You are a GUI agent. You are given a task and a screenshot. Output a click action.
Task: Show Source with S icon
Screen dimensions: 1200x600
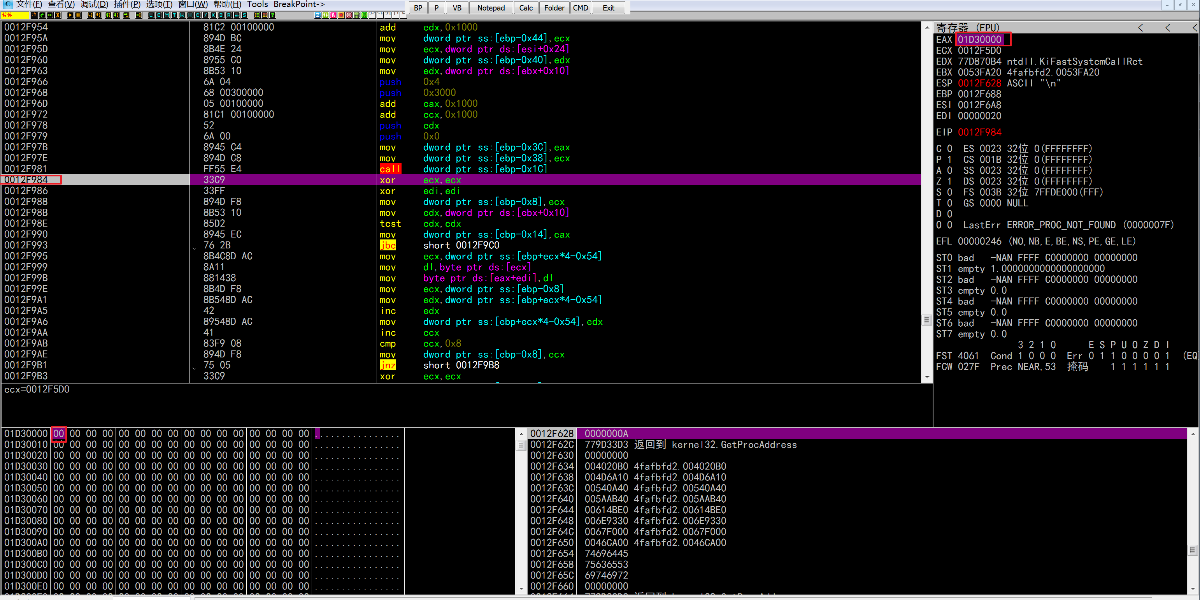(244, 15)
